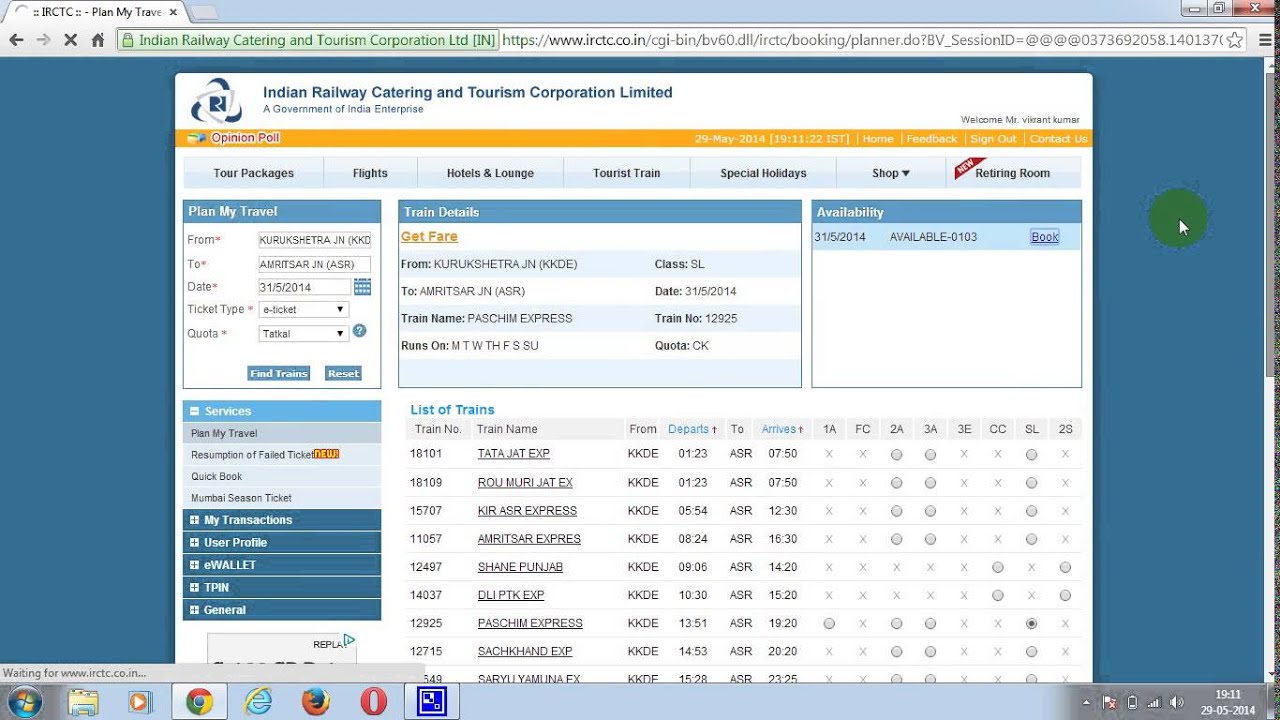Click the From station input field
The image size is (1280, 720).
314,240
